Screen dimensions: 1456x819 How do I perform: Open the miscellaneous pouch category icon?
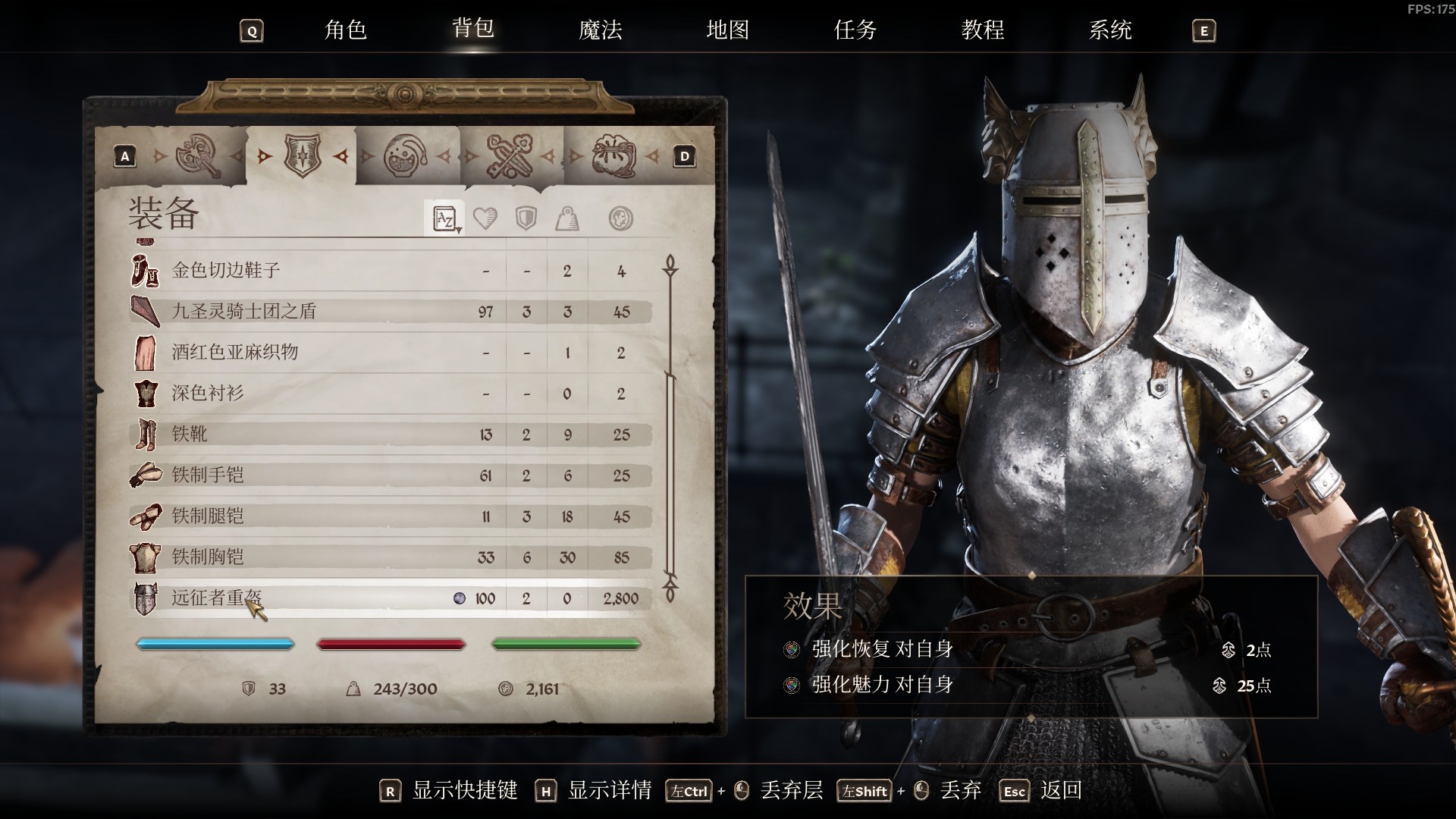coord(613,157)
